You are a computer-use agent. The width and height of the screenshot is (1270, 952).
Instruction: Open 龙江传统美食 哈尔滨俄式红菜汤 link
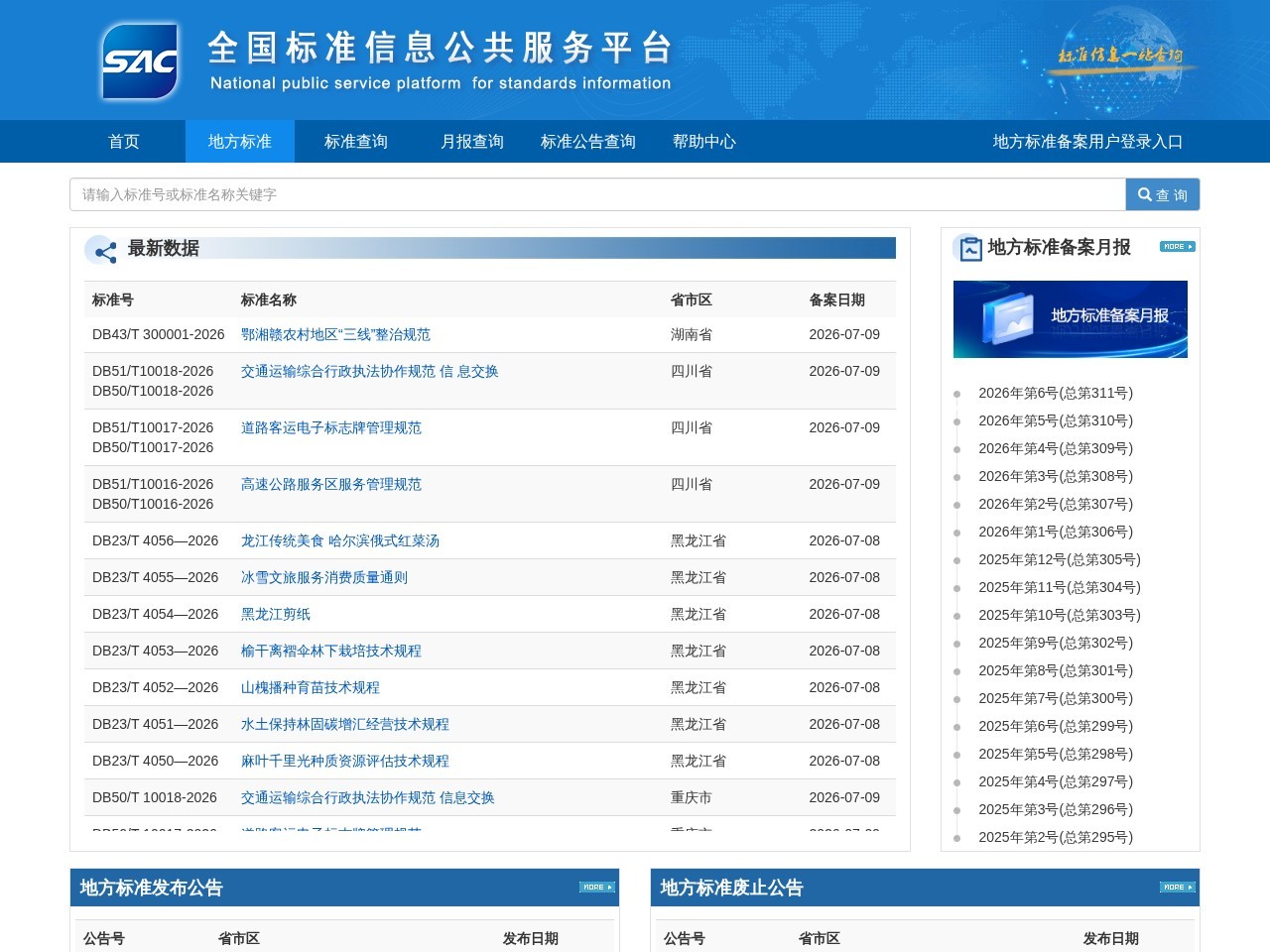pos(340,541)
